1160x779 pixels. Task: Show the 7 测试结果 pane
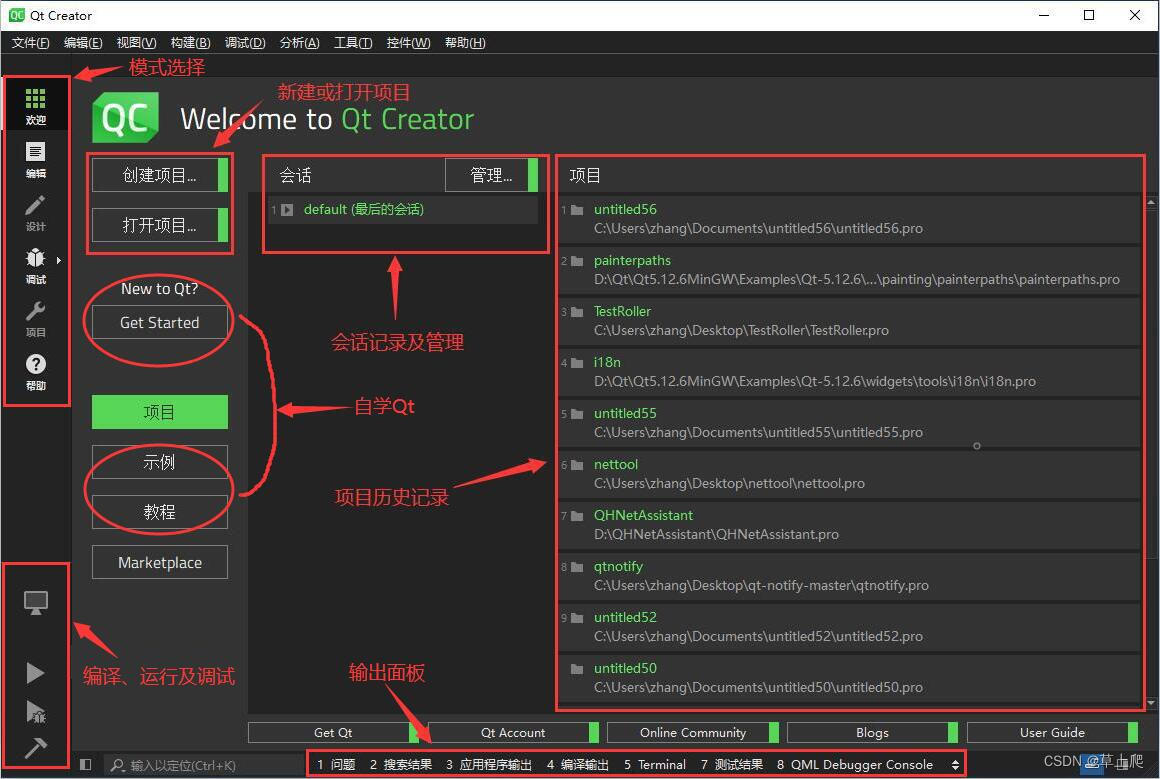(x=732, y=765)
